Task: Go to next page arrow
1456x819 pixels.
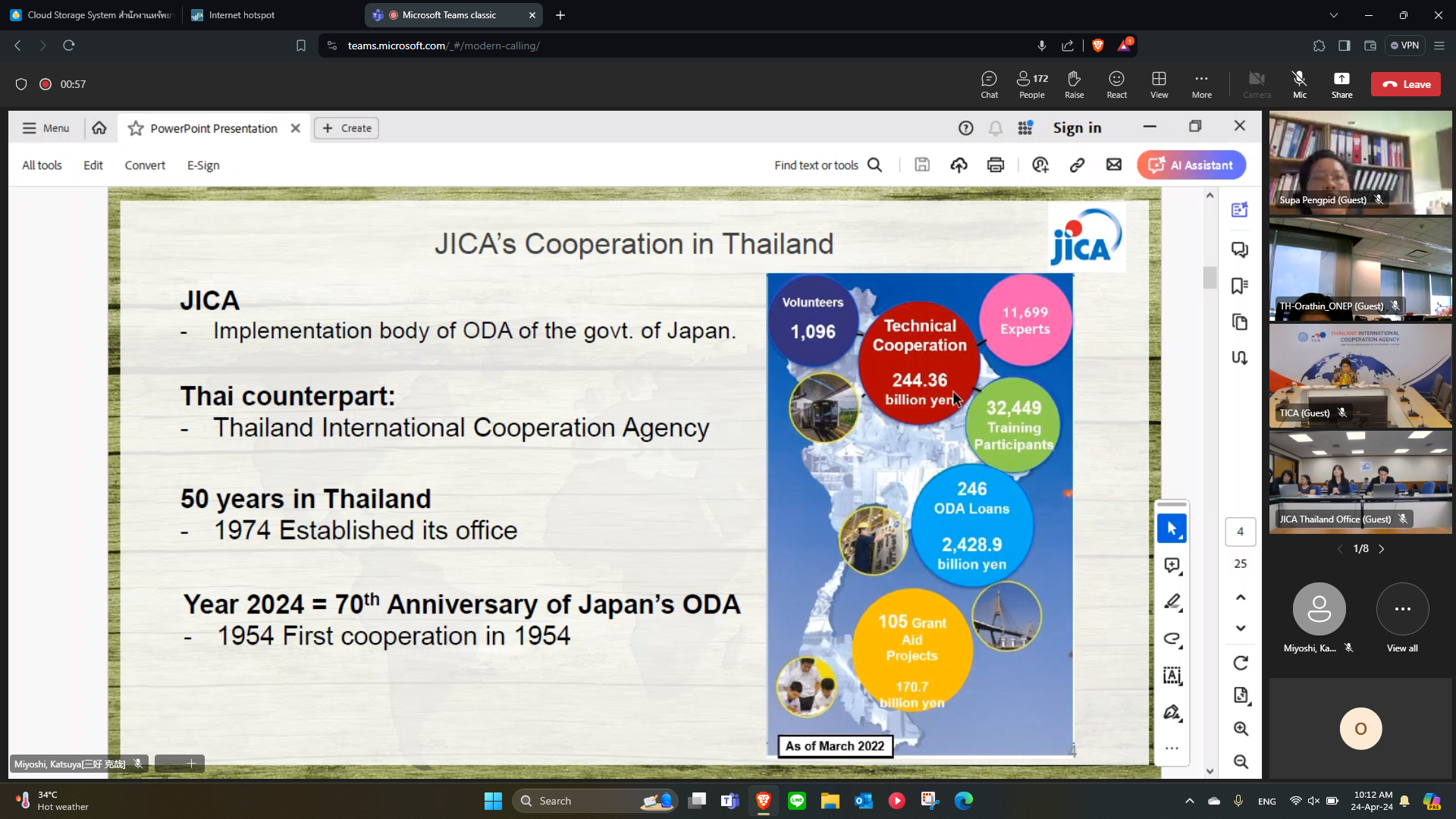Action: (x=1241, y=628)
